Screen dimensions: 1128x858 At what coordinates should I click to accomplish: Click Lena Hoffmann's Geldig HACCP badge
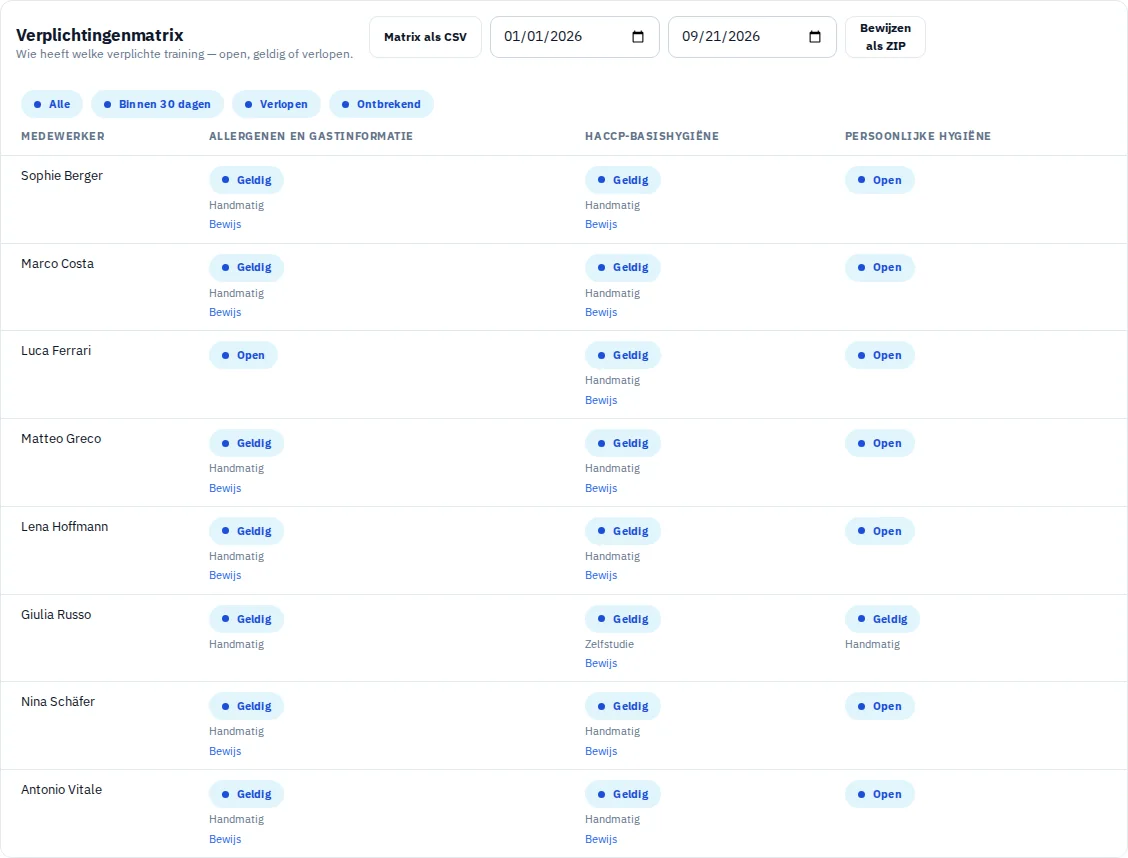[x=622, y=531]
